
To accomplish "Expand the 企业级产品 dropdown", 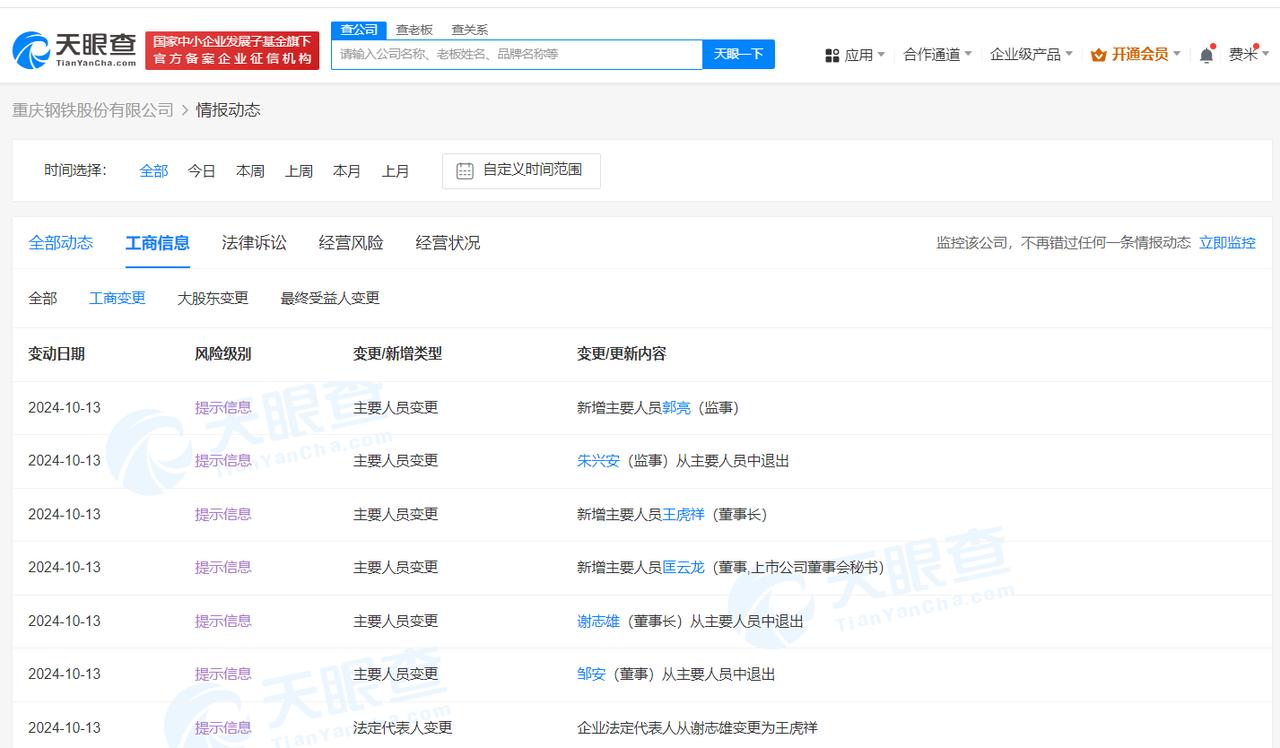I will (1031, 54).
